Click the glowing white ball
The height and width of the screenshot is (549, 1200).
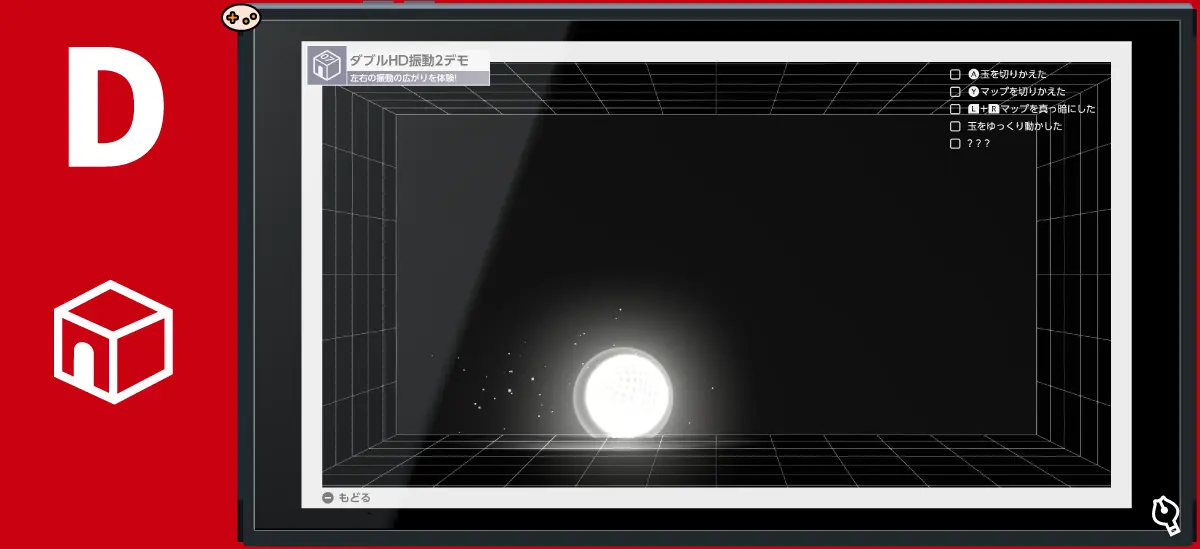(x=629, y=393)
